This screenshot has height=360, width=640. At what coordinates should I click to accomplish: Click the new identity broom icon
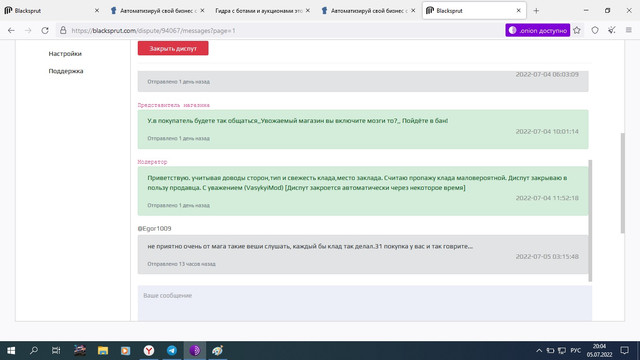click(x=611, y=30)
